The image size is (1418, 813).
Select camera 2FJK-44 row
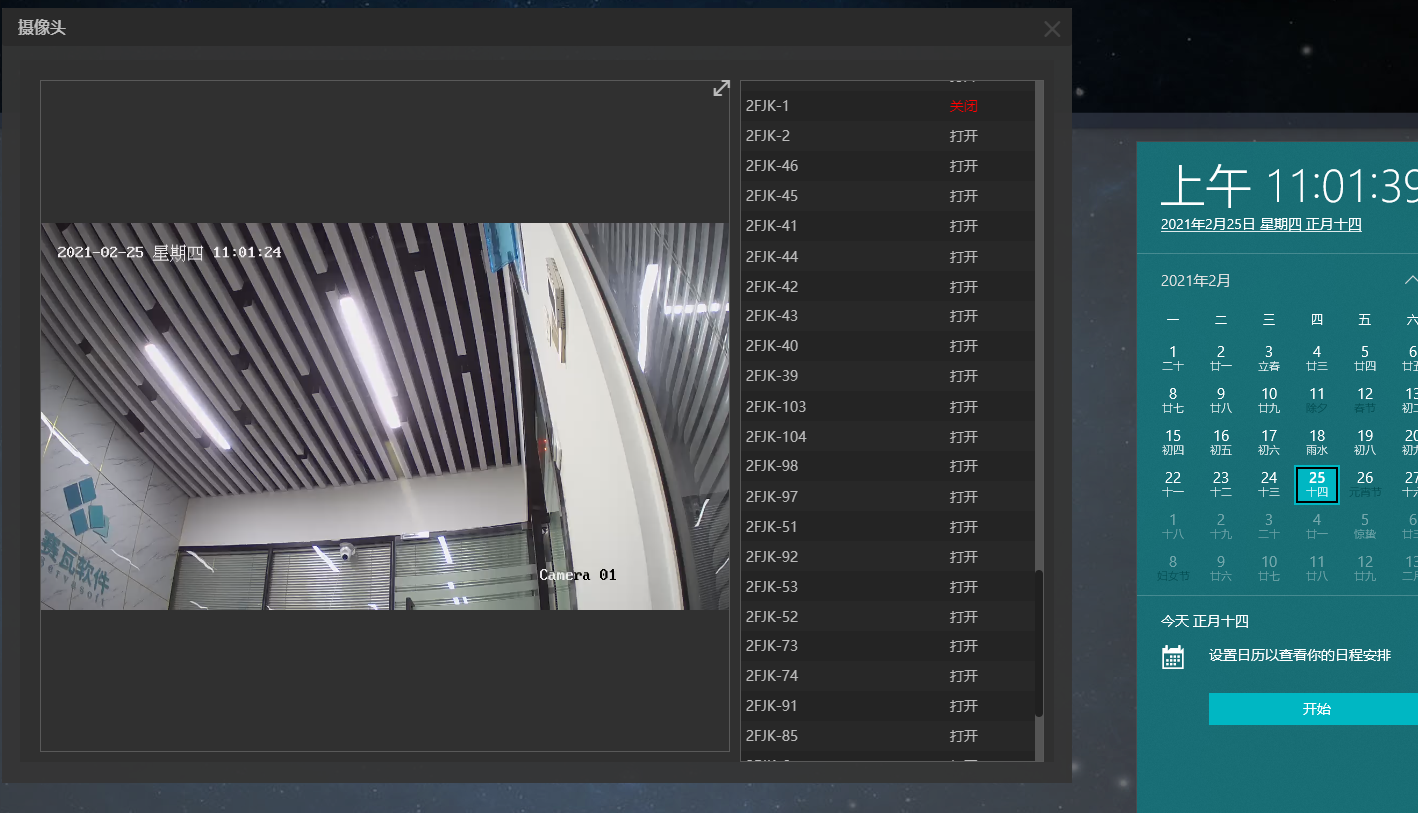click(x=887, y=257)
